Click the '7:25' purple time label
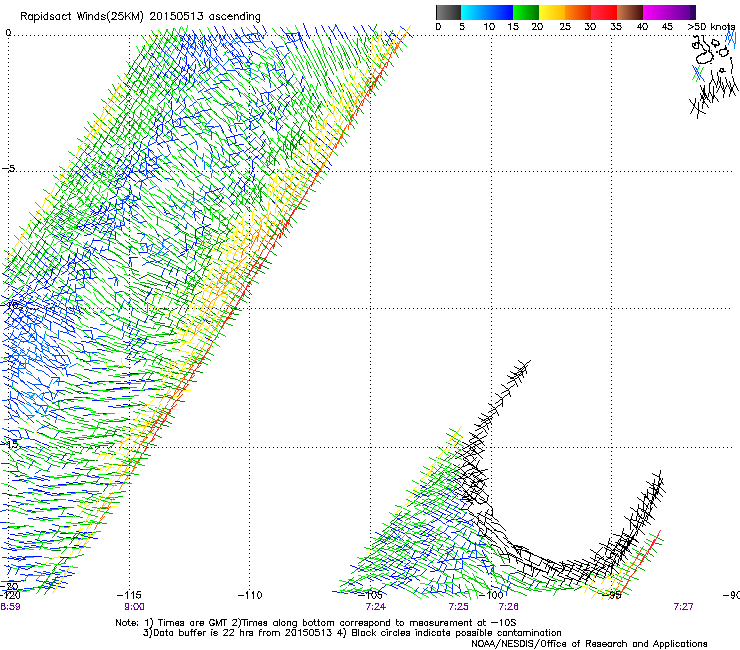740x650 pixels. (x=459, y=607)
